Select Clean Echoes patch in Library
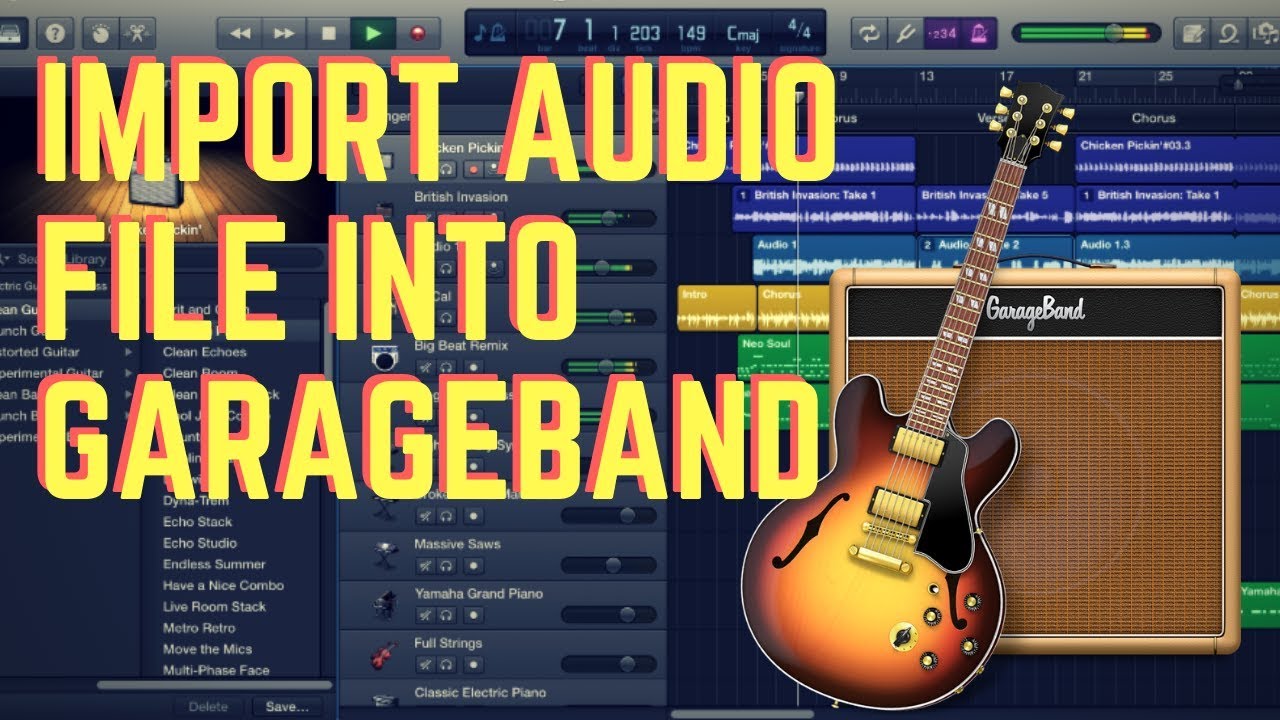 [x=205, y=352]
